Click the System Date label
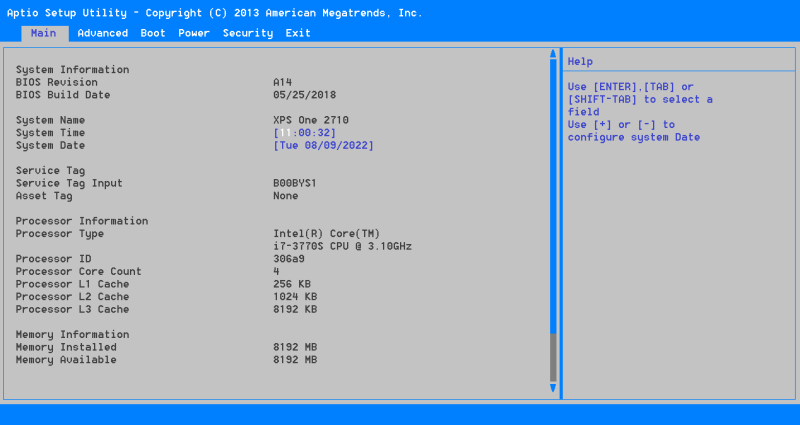The image size is (800, 425). [51, 146]
